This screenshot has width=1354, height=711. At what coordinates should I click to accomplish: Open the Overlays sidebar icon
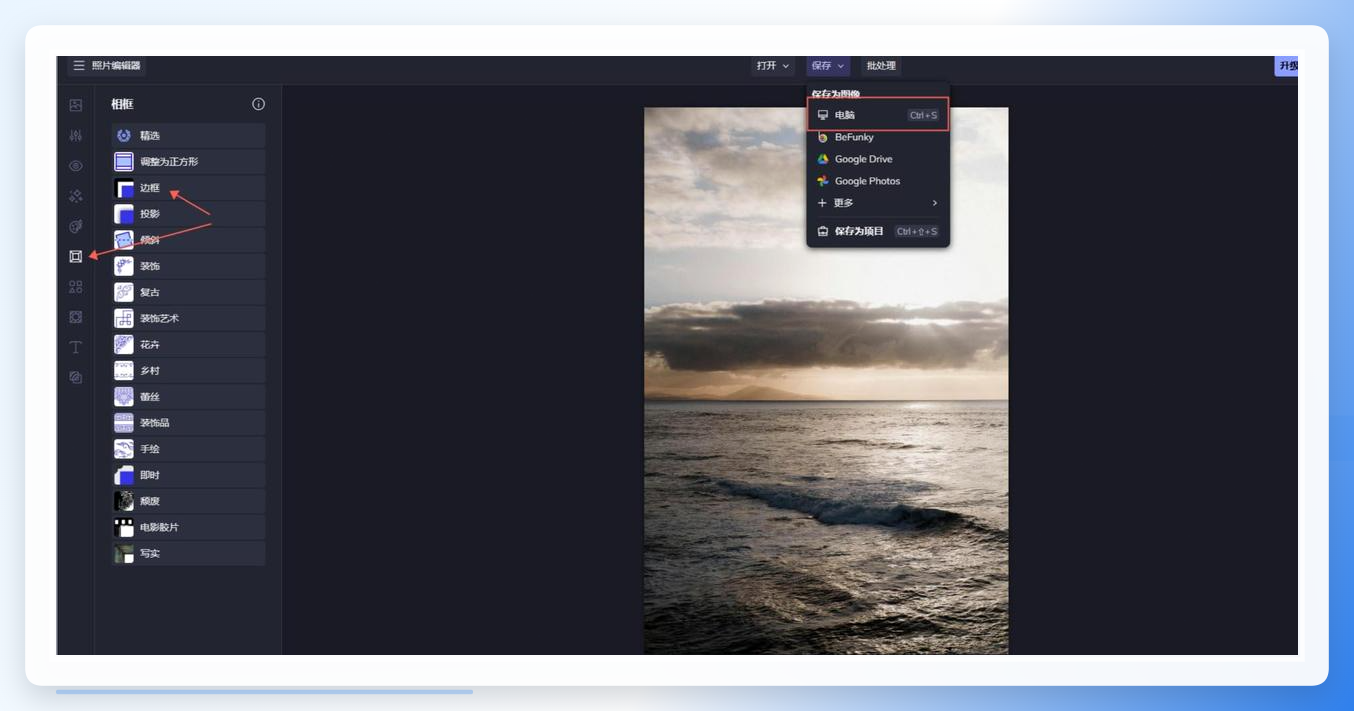coord(76,317)
